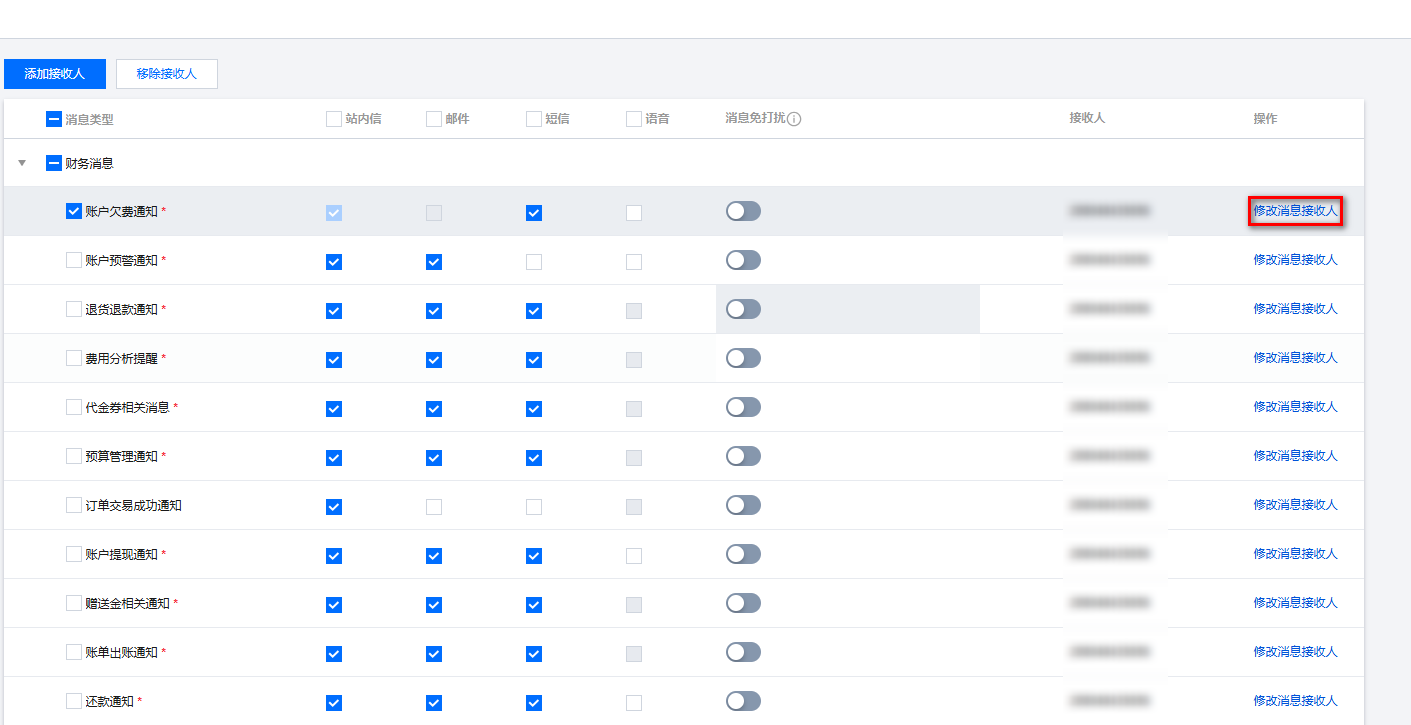Enable 语音 for 账户提现通知
Screen dimensions: 1411x725
click(634, 556)
